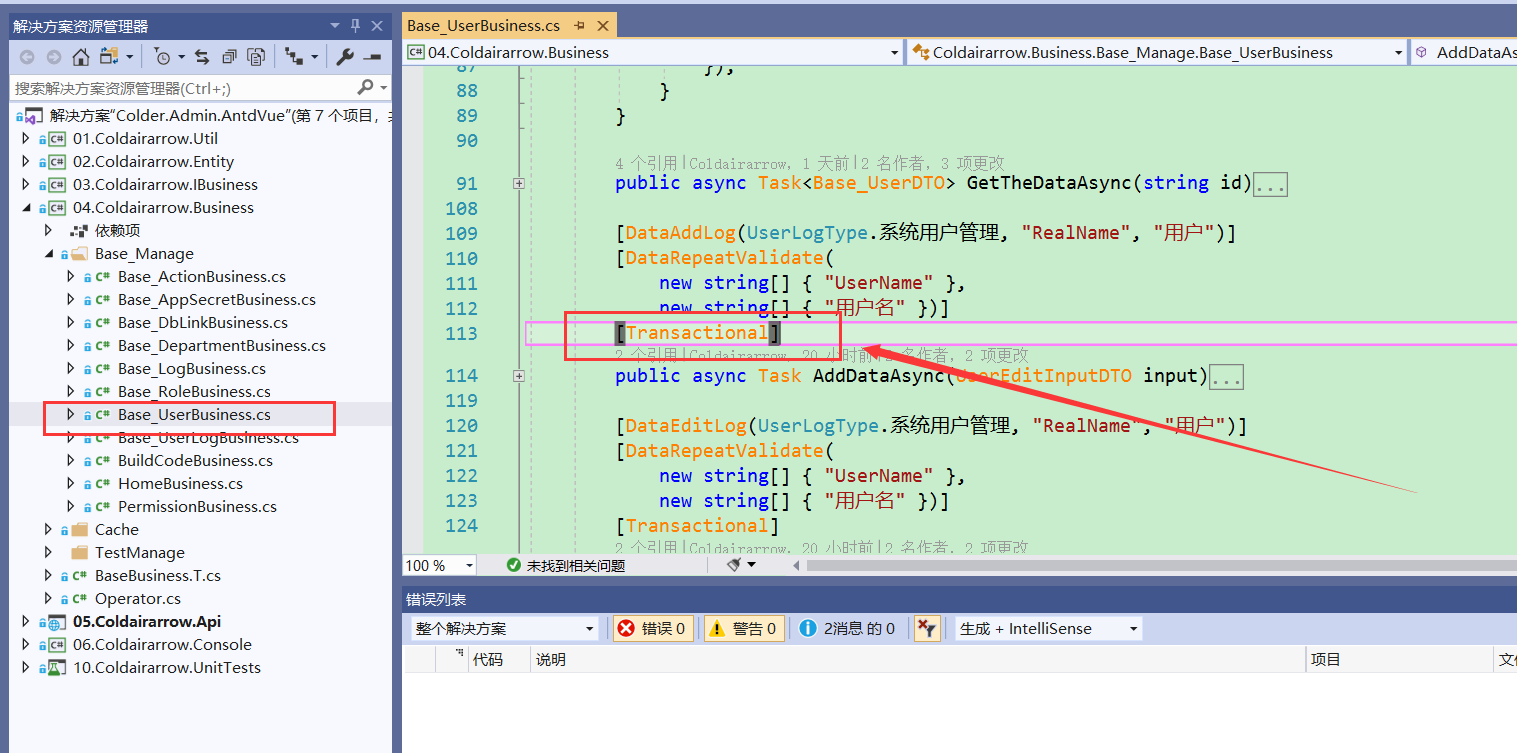This screenshot has height=753, width=1517.
Task: Open the switch views icon in Solution Explorer
Action: pyautogui.click(x=110, y=57)
